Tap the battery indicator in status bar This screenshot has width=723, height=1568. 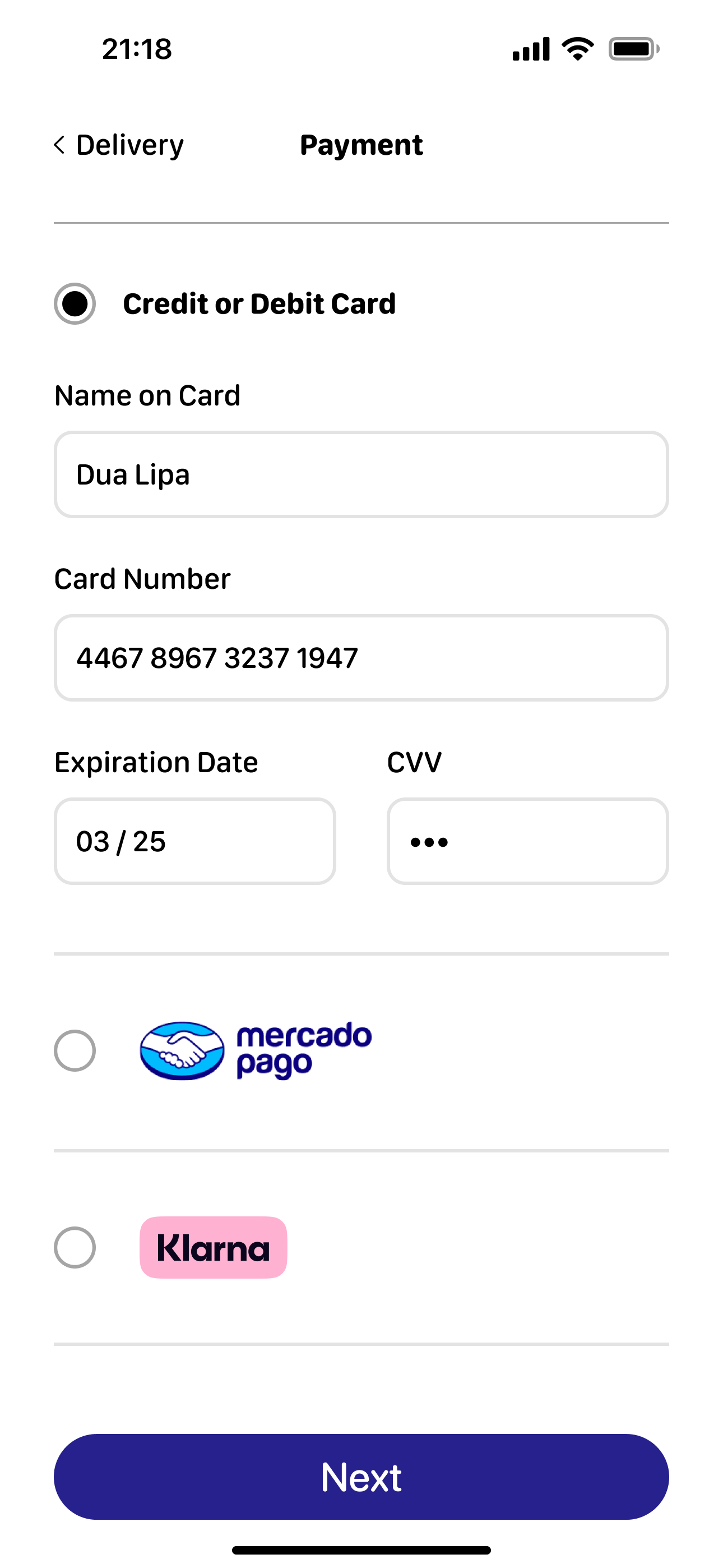(633, 49)
